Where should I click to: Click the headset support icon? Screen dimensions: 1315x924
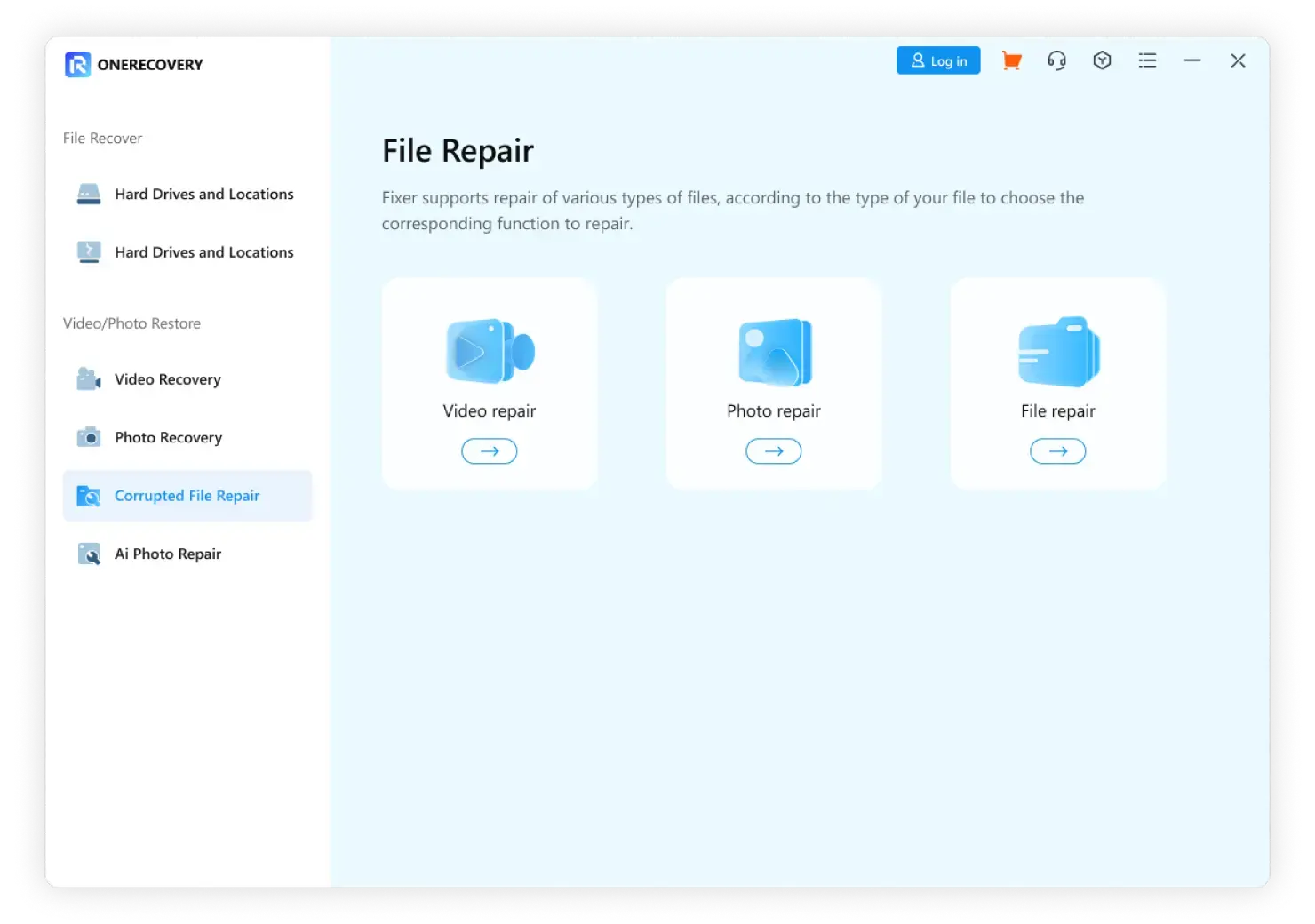click(x=1056, y=60)
